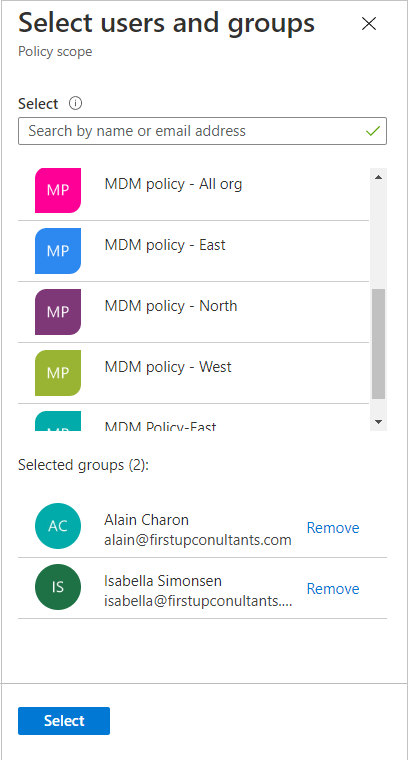Pick MDM policy - West from list
The width and height of the screenshot is (408, 760).
point(193,373)
